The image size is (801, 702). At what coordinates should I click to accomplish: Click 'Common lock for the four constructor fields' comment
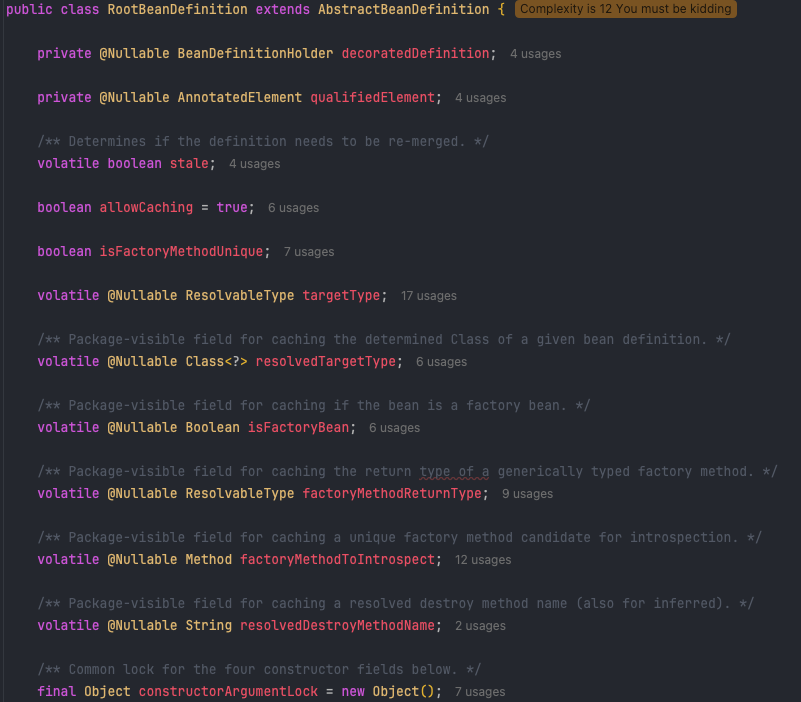click(259, 669)
